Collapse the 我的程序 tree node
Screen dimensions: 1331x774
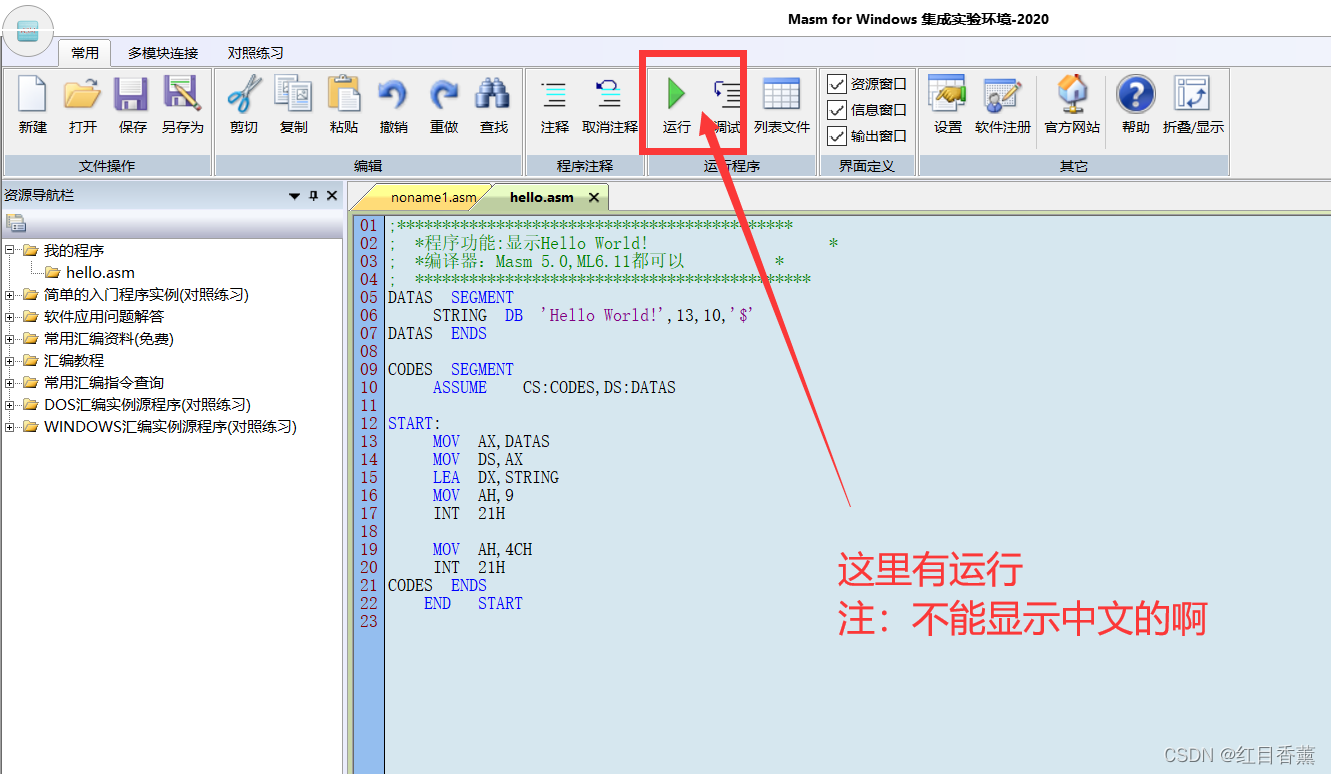pos(10,250)
